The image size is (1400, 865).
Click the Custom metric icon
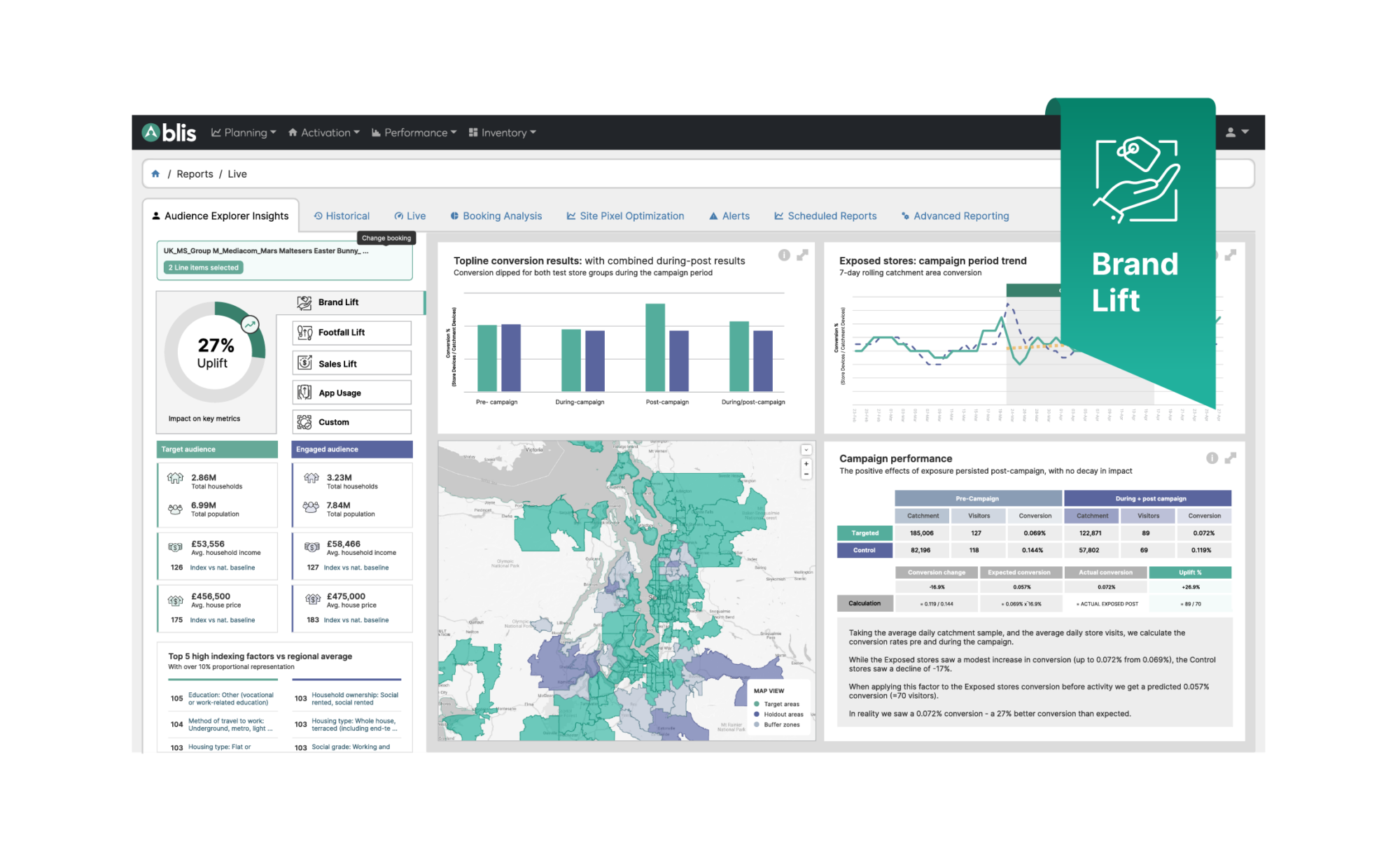click(304, 422)
